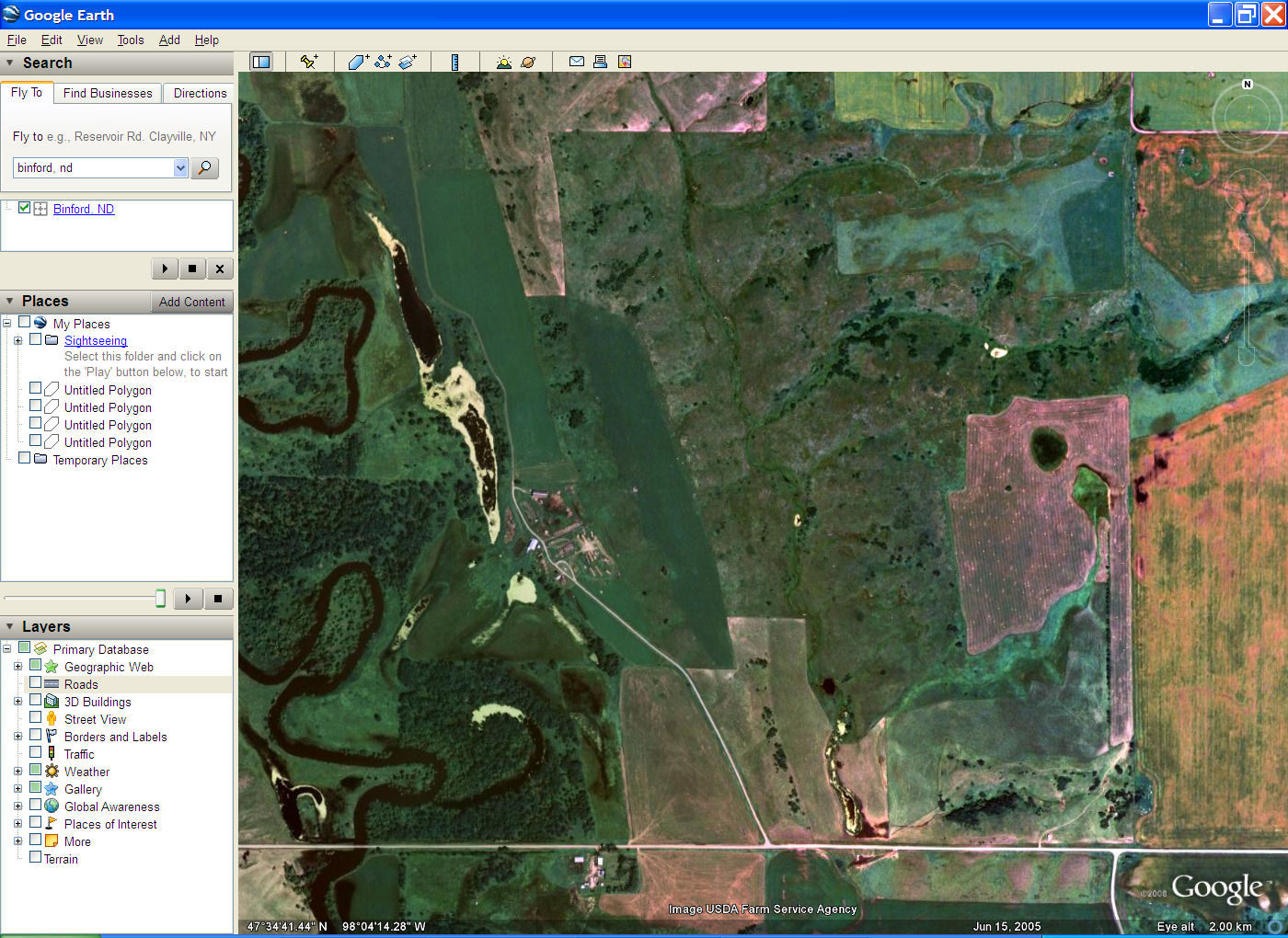The image size is (1288, 938).
Task: Switch between Sky and Earth planet icon
Action: 528,62
